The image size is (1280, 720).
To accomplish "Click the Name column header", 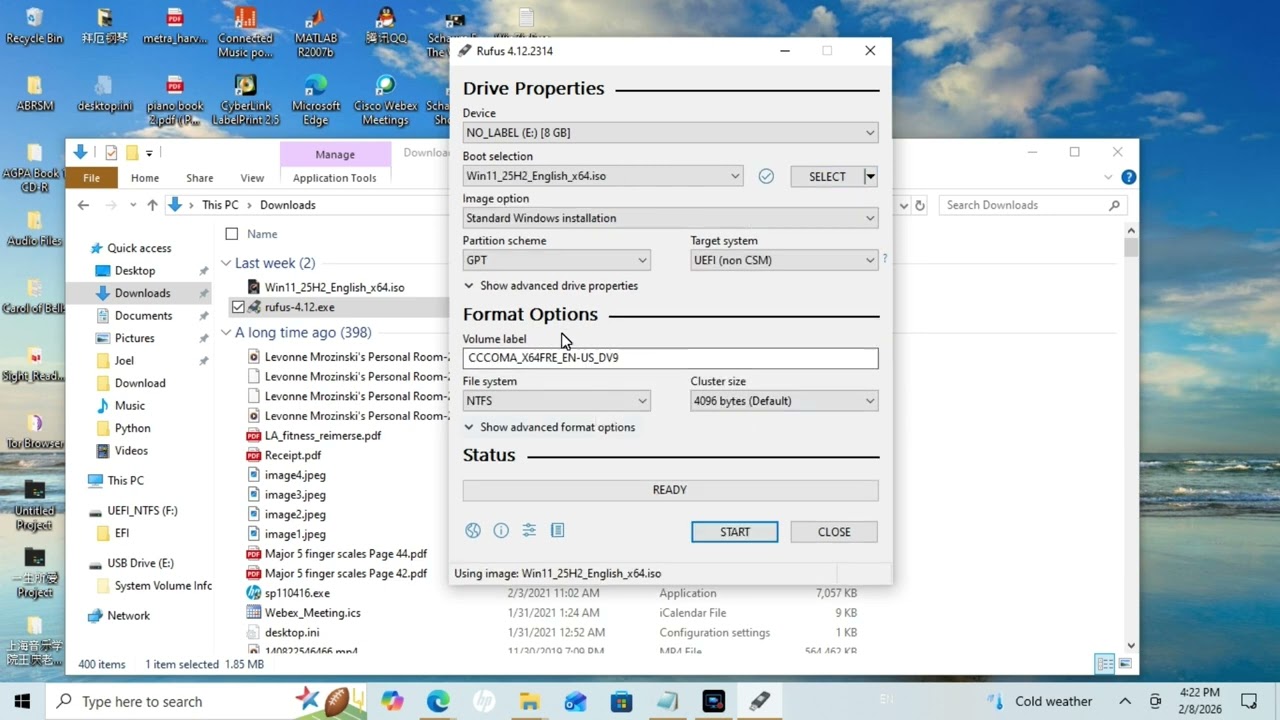I will (x=262, y=234).
